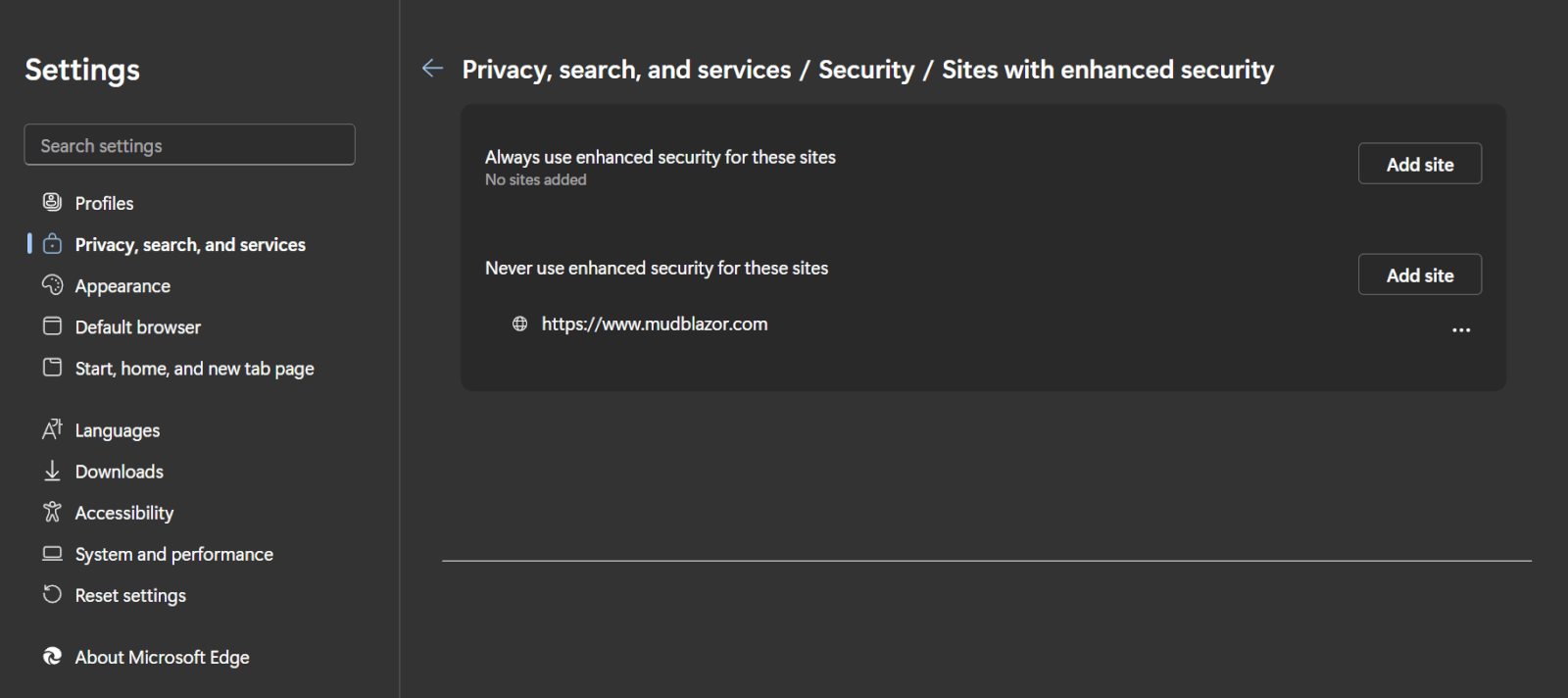The height and width of the screenshot is (698, 1568).
Task: Add site to never use enhanced security
Action: click(1419, 275)
